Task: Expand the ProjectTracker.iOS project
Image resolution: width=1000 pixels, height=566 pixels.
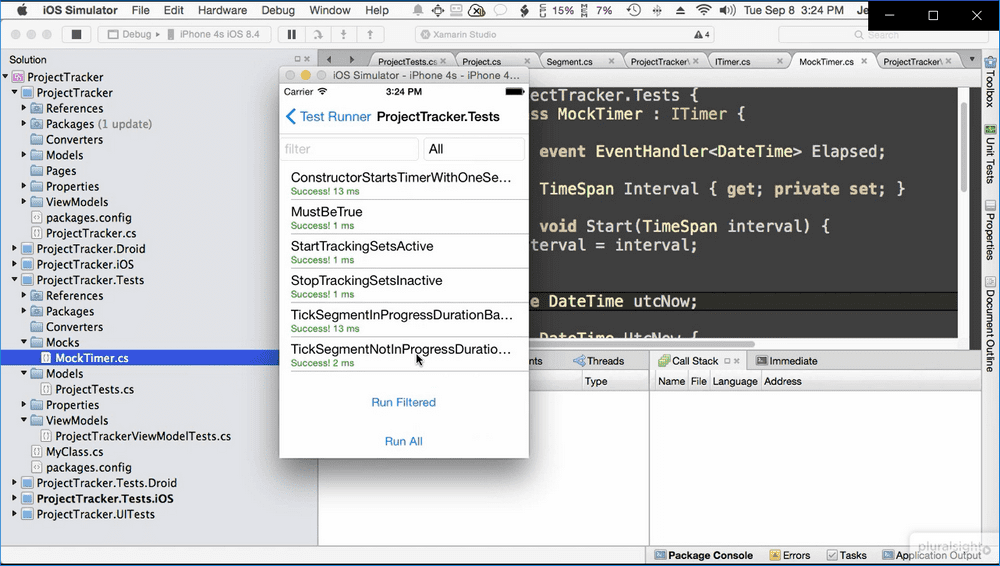Action: point(15,264)
